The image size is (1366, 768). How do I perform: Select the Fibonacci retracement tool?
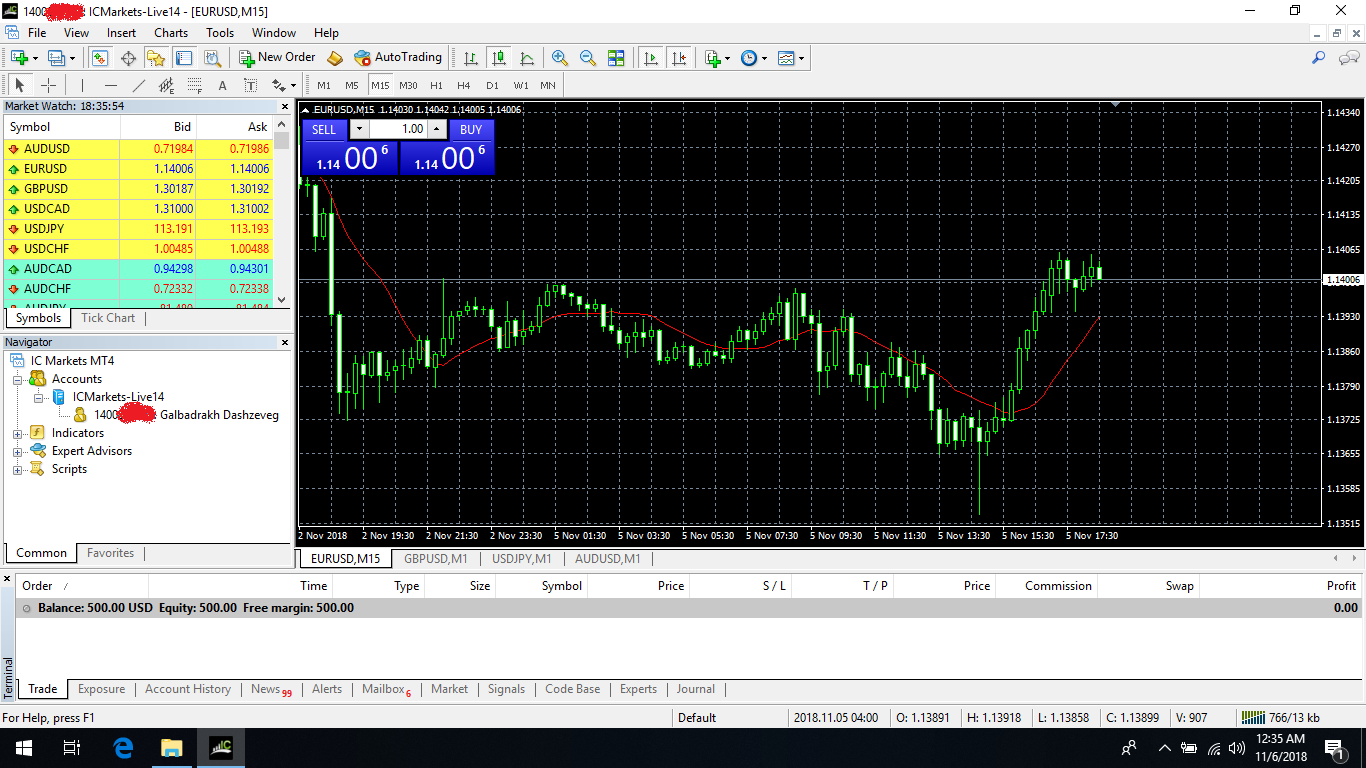pyautogui.click(x=195, y=85)
